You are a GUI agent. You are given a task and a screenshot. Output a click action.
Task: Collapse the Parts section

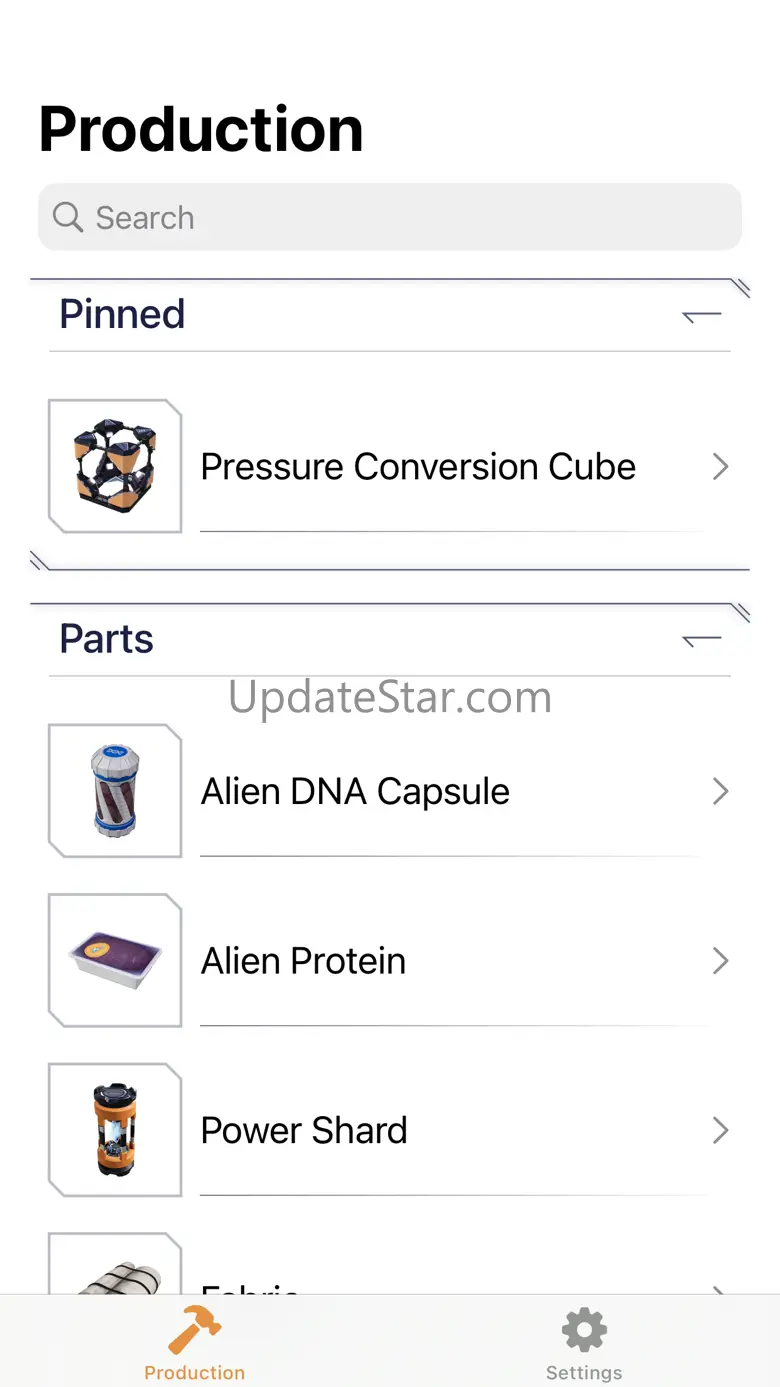coord(701,640)
